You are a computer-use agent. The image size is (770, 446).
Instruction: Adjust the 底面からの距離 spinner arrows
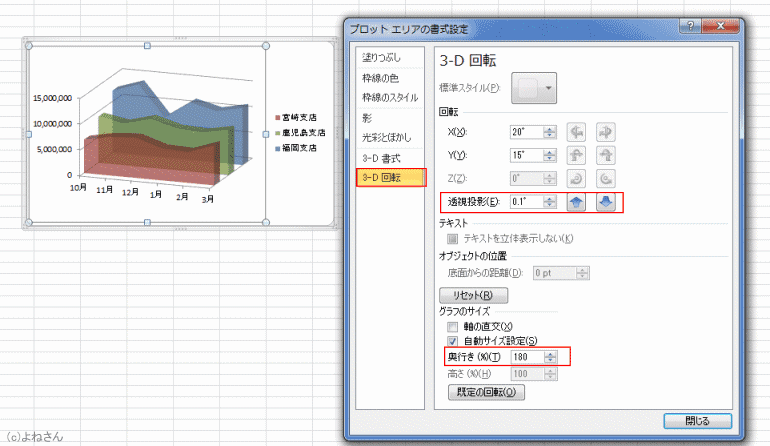coord(582,273)
